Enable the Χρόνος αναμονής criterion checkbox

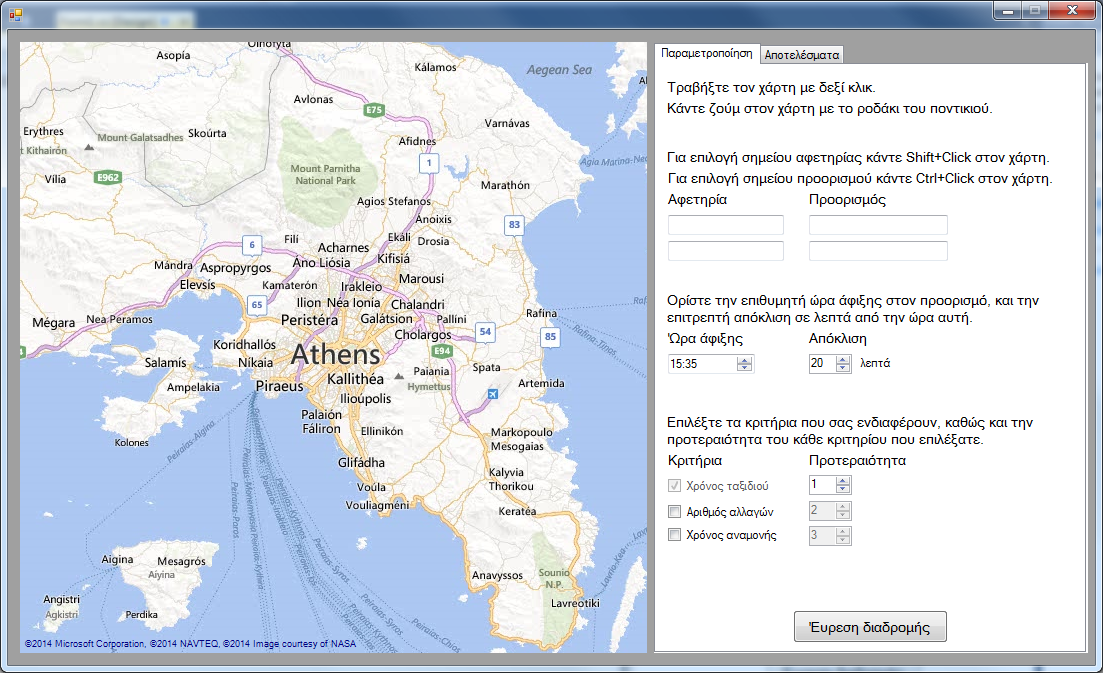(674, 535)
